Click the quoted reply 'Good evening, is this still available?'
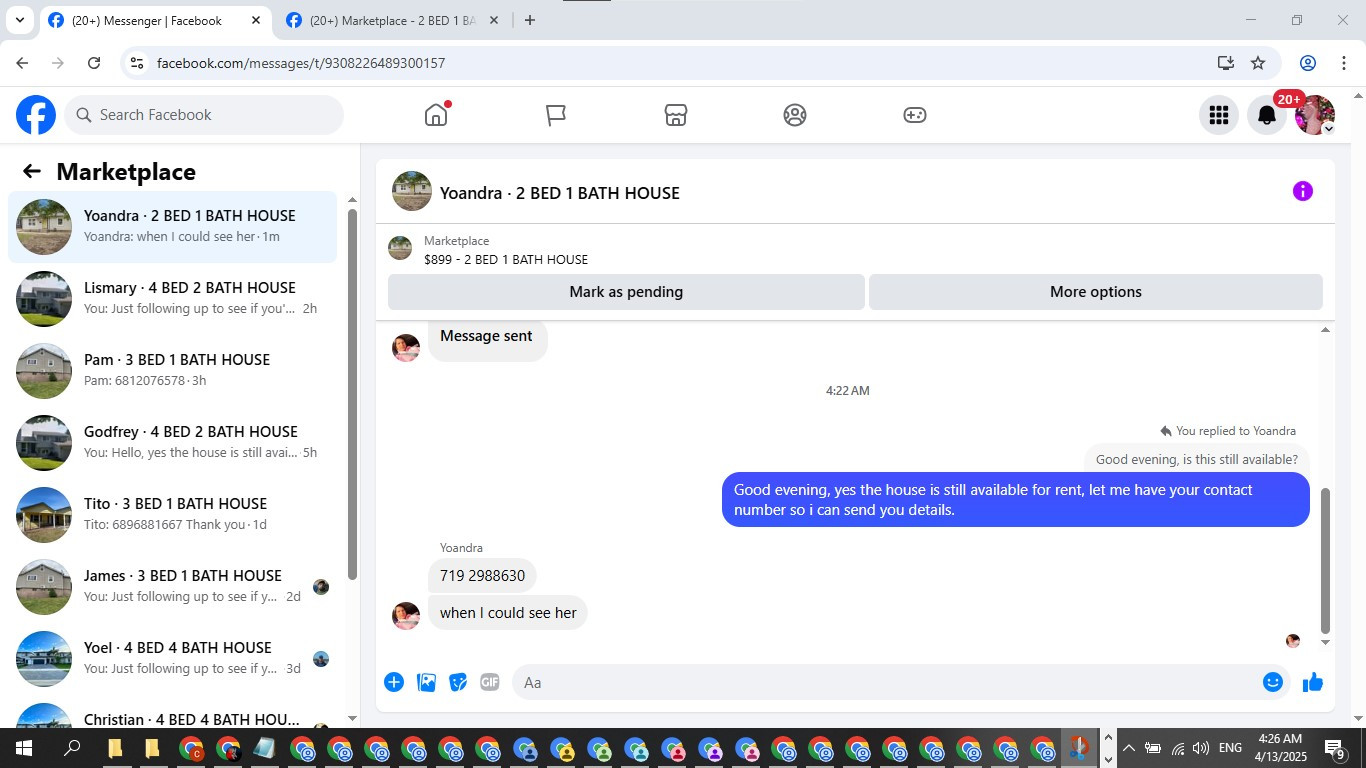This screenshot has height=768, width=1366. (1197, 460)
